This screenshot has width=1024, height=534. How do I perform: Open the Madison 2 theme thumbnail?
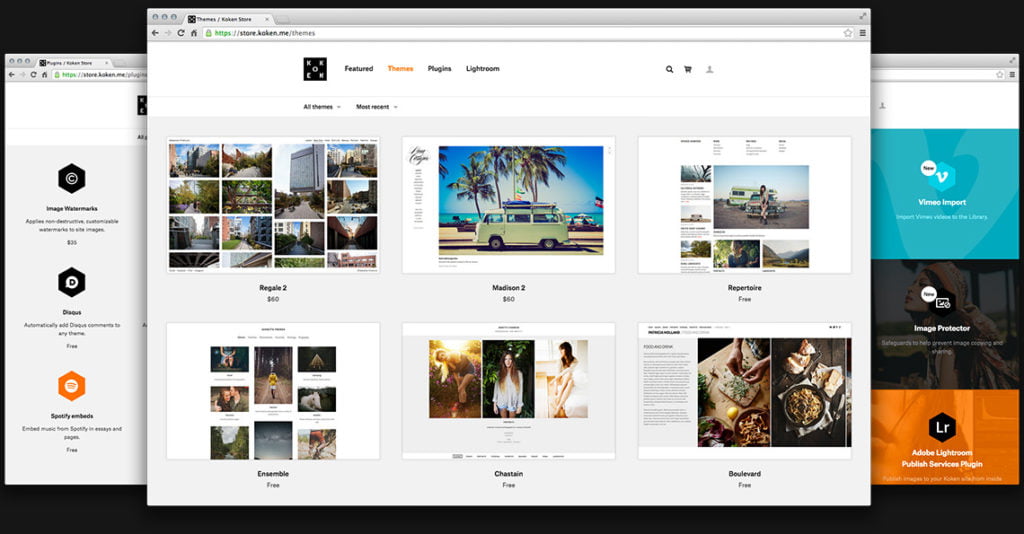pyautogui.click(x=509, y=205)
